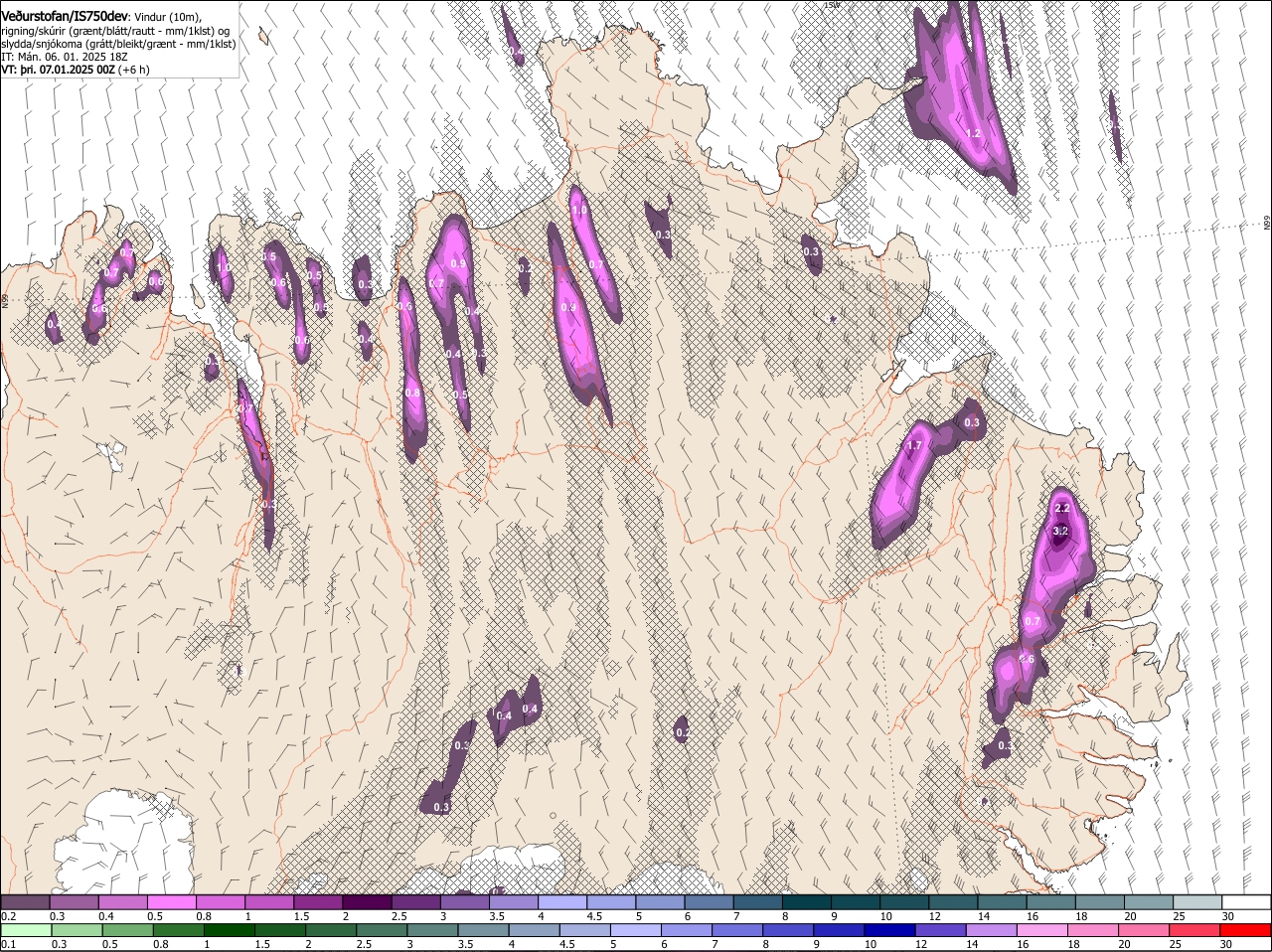Viewport: 1272px width, 952px height.
Task: Select the white upper swatch at 30
Action: tap(1247, 901)
